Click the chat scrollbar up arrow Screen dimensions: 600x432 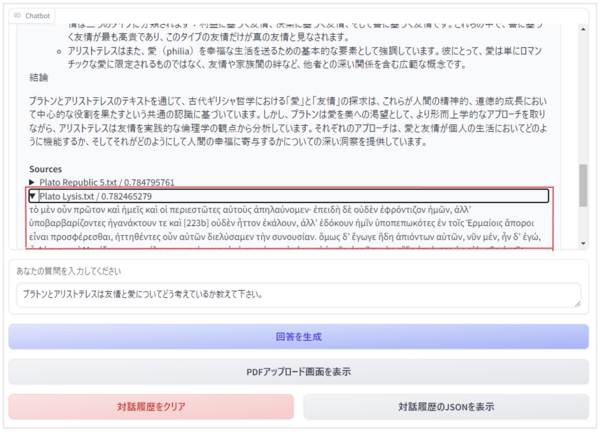(x=583, y=29)
